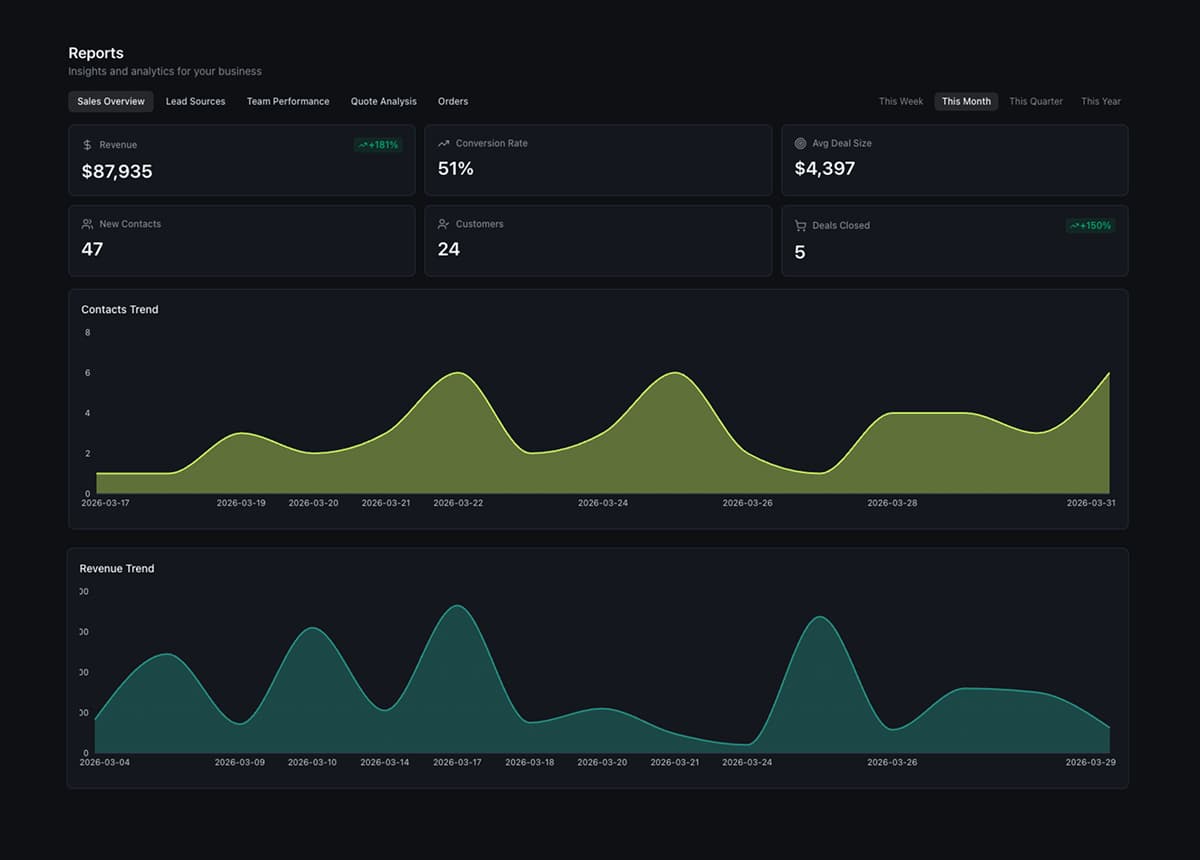Image resolution: width=1200 pixels, height=860 pixels.
Task: Click the +181% revenue growth badge
Action: pos(378,145)
